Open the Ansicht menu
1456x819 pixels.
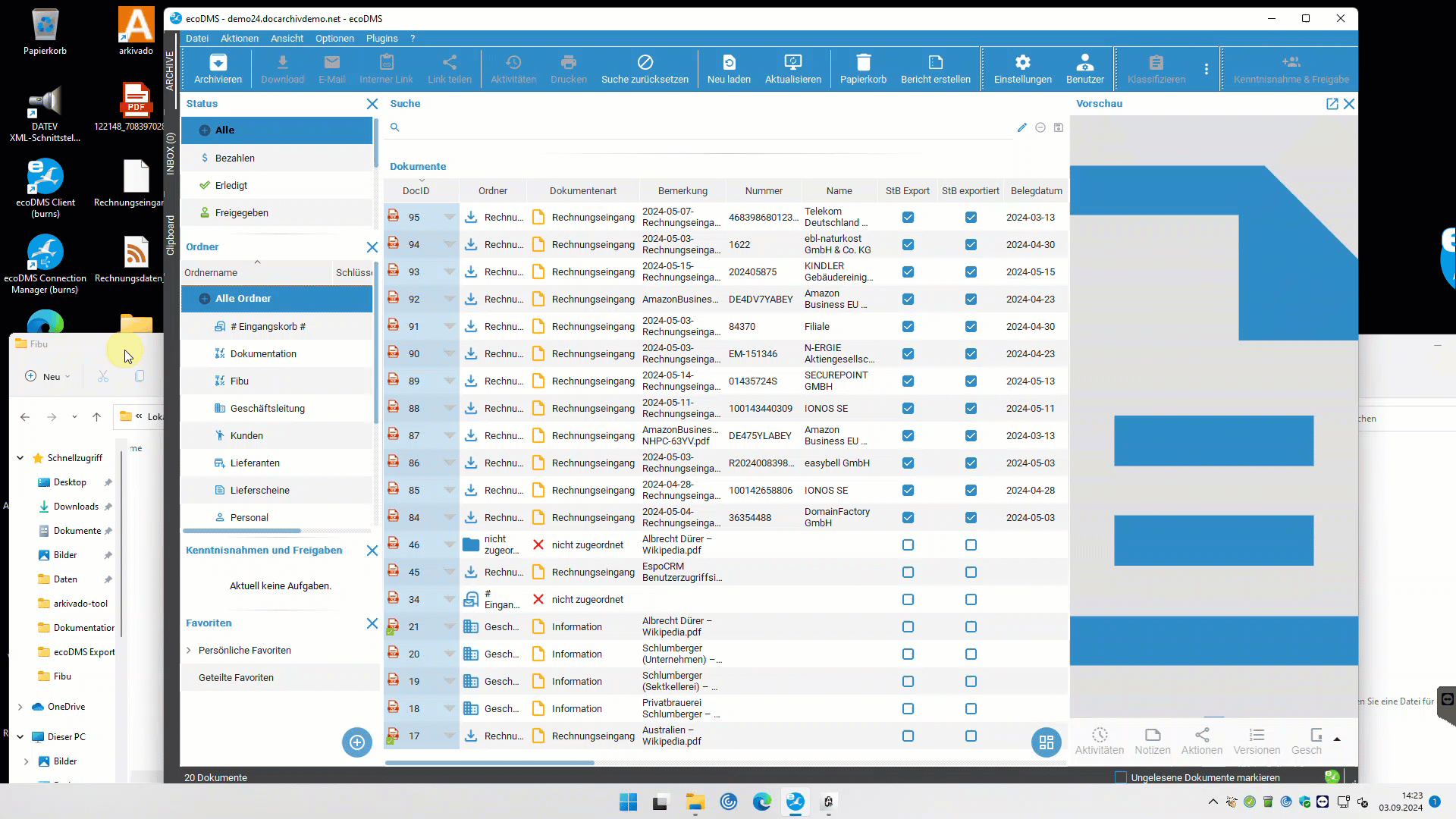tap(287, 39)
